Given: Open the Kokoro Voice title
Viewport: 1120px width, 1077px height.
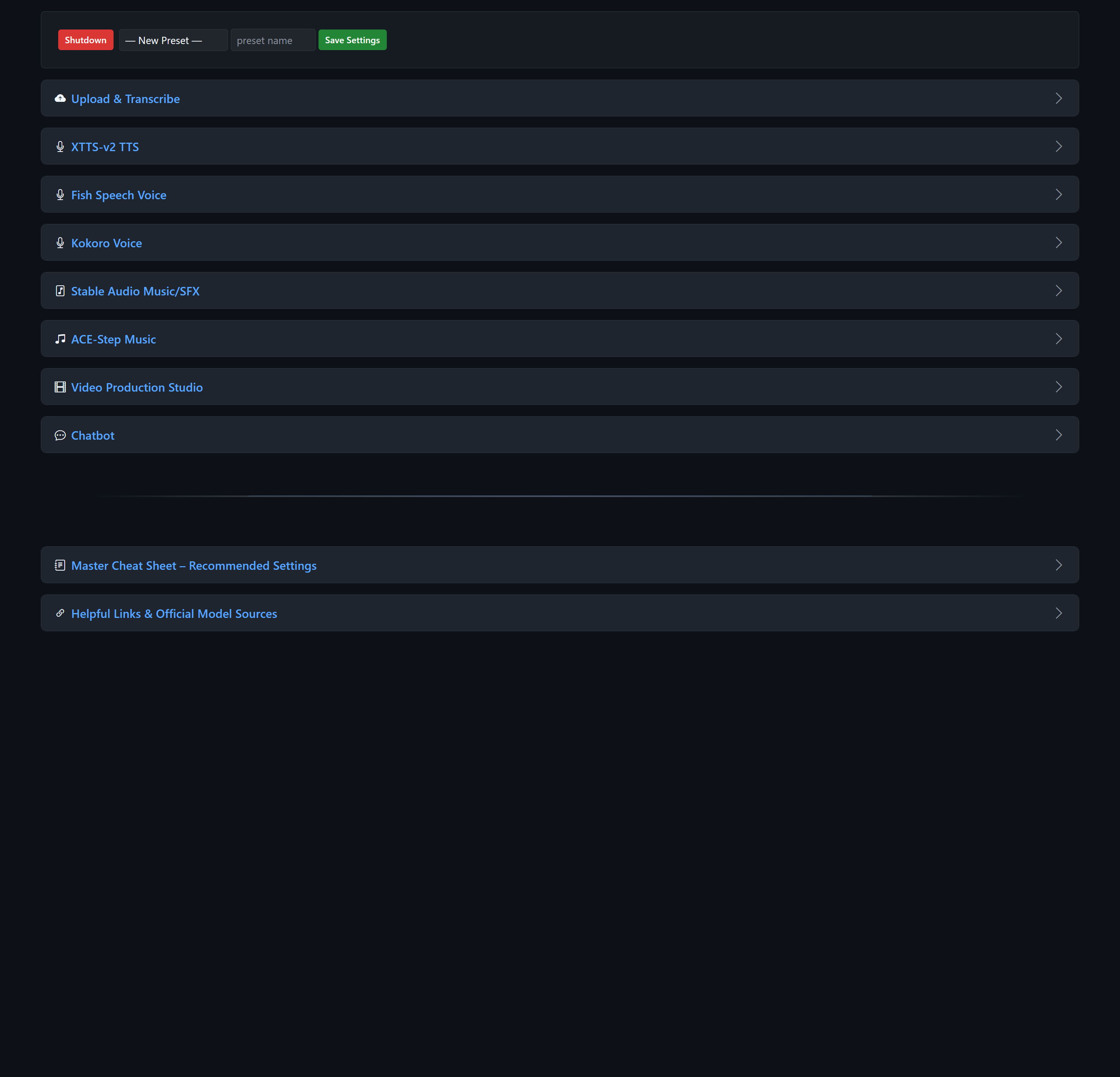Looking at the screenshot, I should [106, 243].
